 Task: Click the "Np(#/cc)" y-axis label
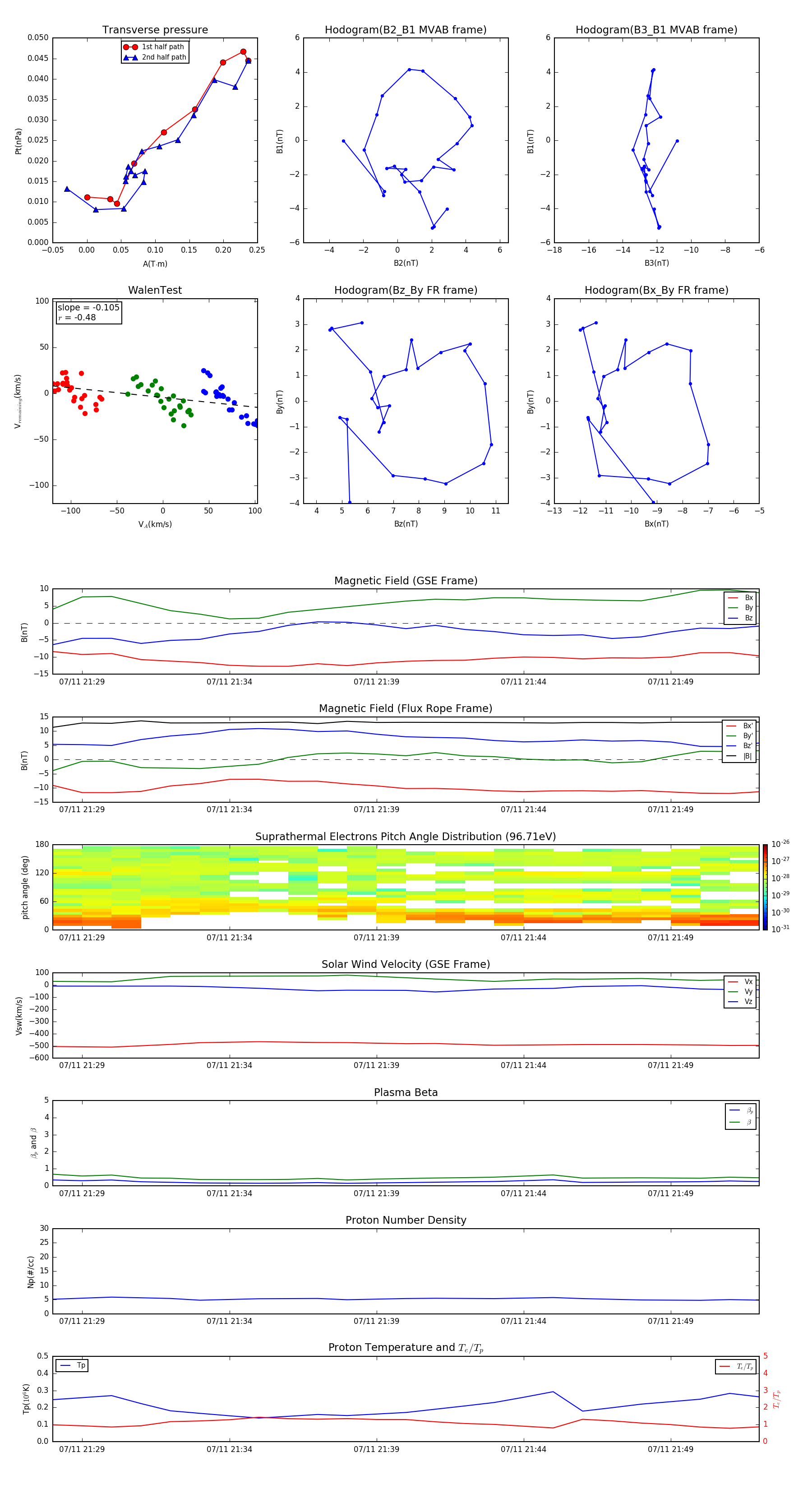click(x=31, y=1272)
